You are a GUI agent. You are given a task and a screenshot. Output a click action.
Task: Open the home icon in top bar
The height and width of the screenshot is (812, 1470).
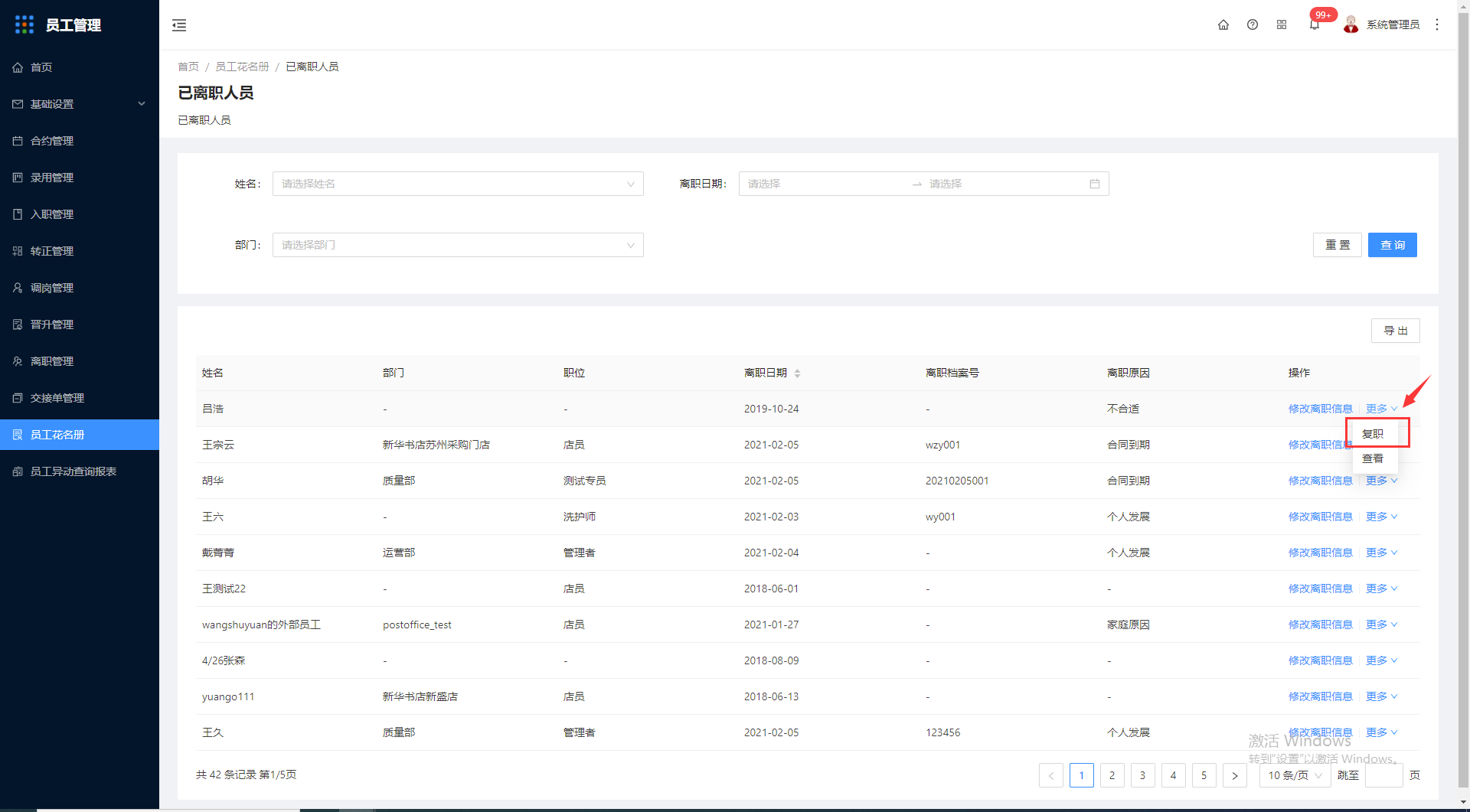[x=1223, y=24]
